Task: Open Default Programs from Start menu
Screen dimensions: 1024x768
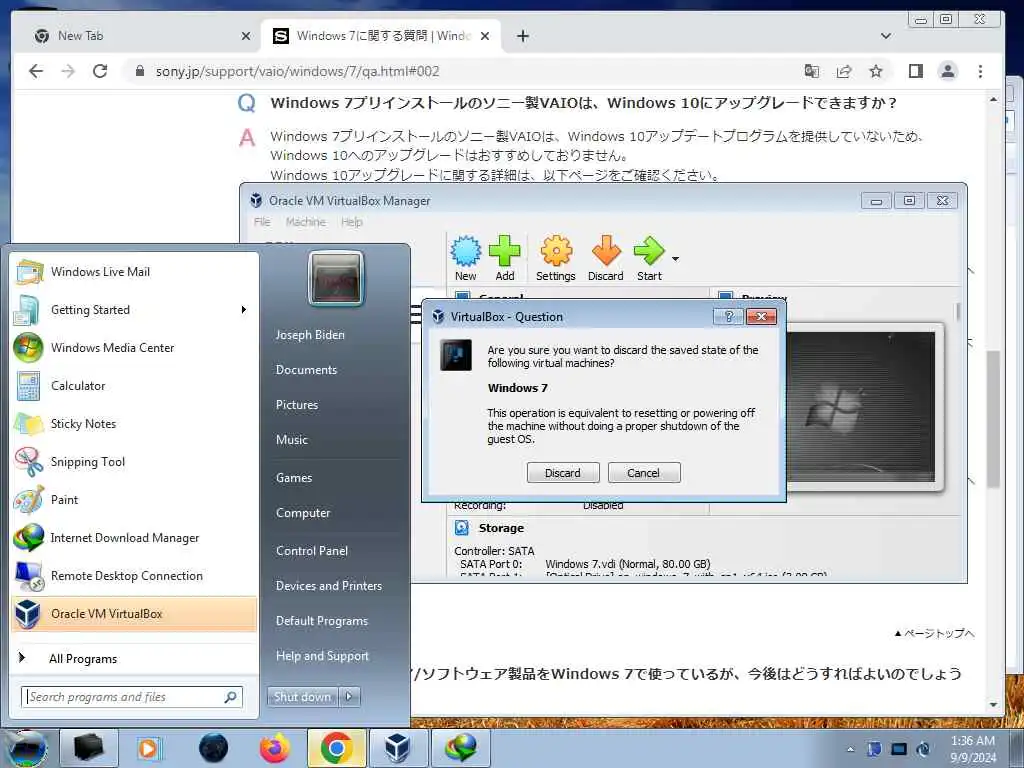Action: click(321, 620)
